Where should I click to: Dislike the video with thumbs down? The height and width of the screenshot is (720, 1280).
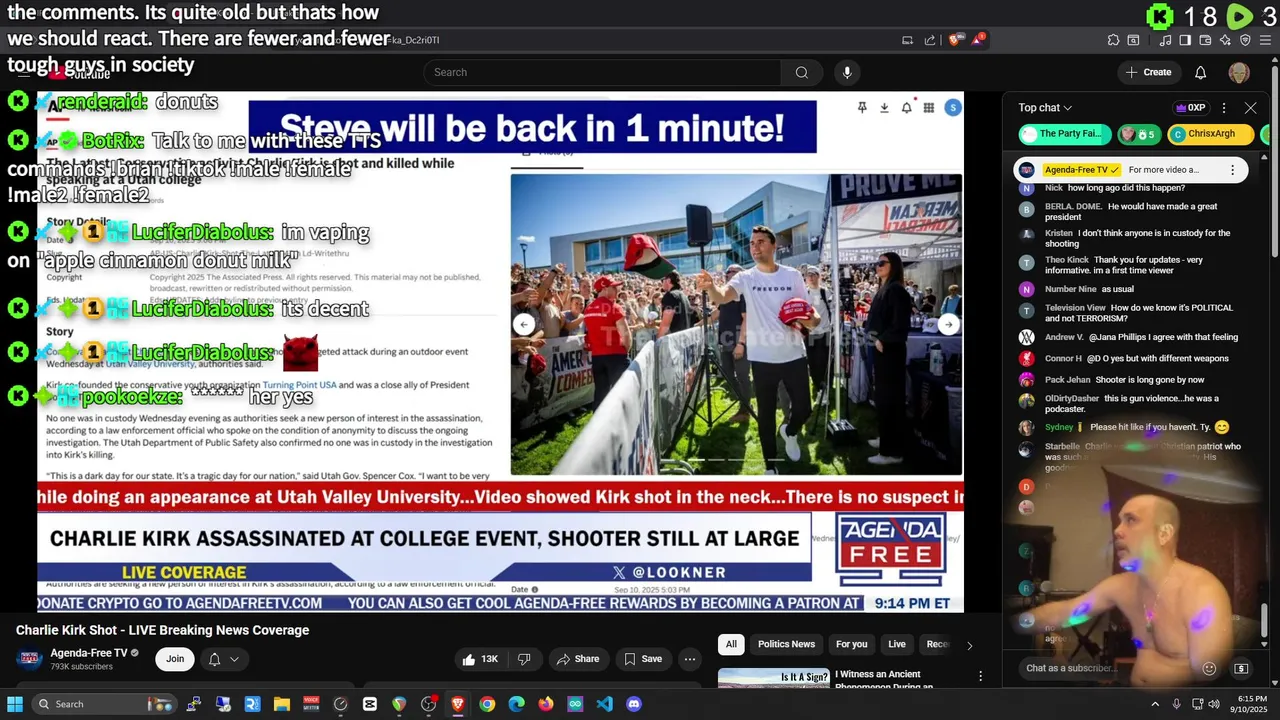pos(524,659)
